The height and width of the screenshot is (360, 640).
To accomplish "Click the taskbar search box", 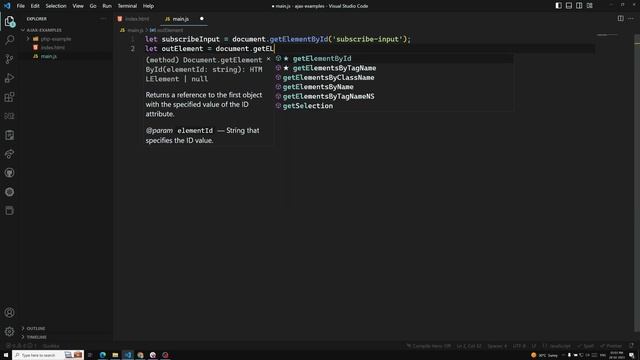I will [48, 355].
